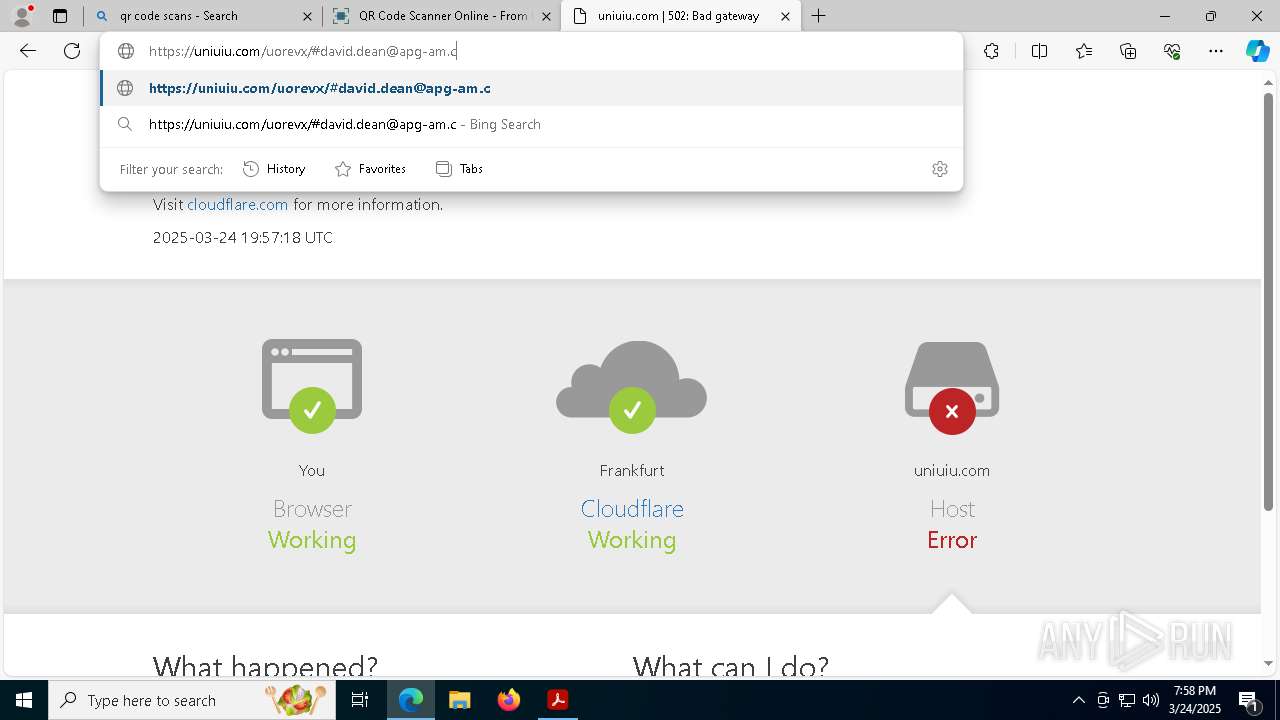Choose the uniuiu.com URL suggestion
The image size is (1280, 720).
coord(531,88)
